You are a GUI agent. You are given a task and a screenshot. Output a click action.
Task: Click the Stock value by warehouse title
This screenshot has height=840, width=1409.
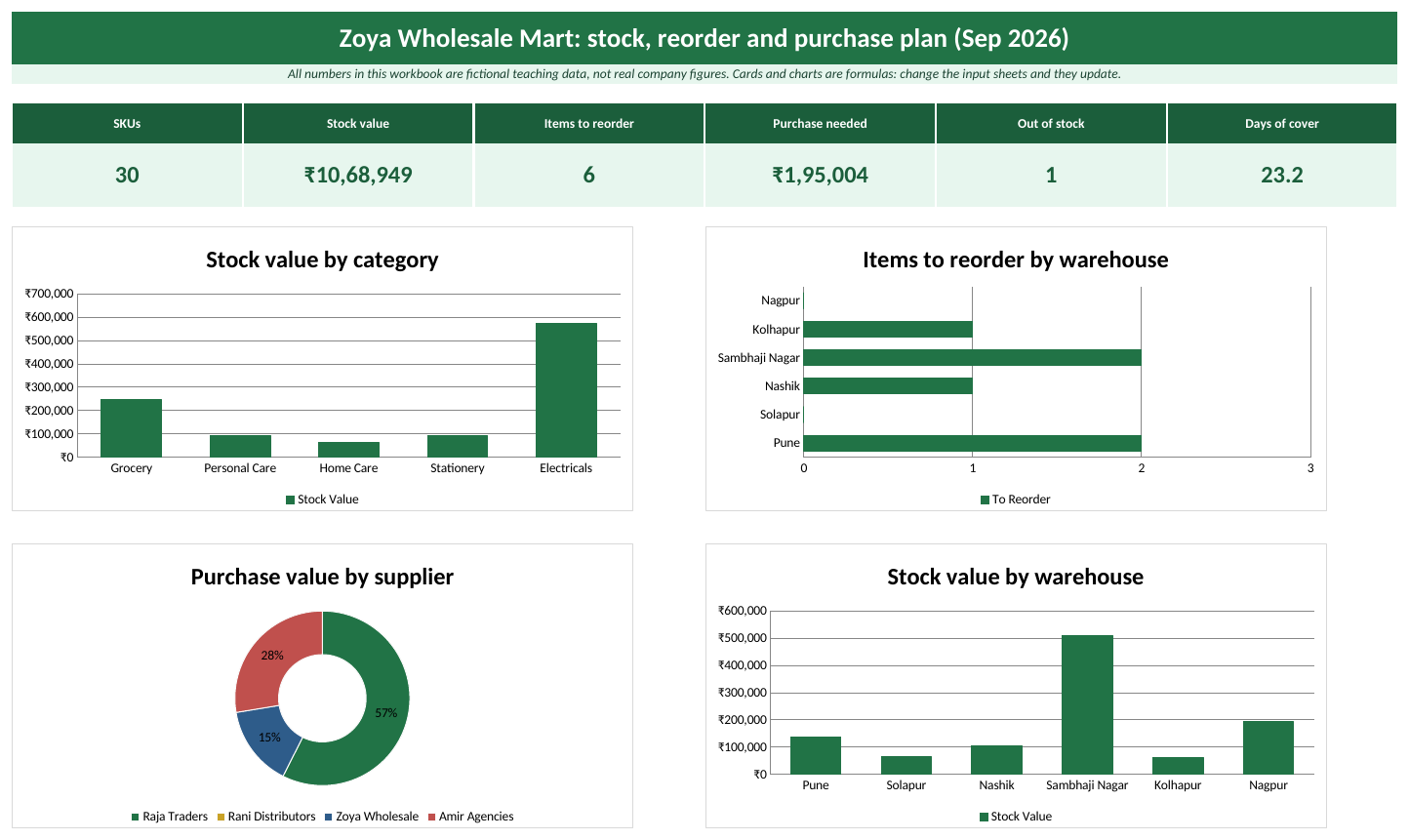pyautogui.click(x=1016, y=577)
